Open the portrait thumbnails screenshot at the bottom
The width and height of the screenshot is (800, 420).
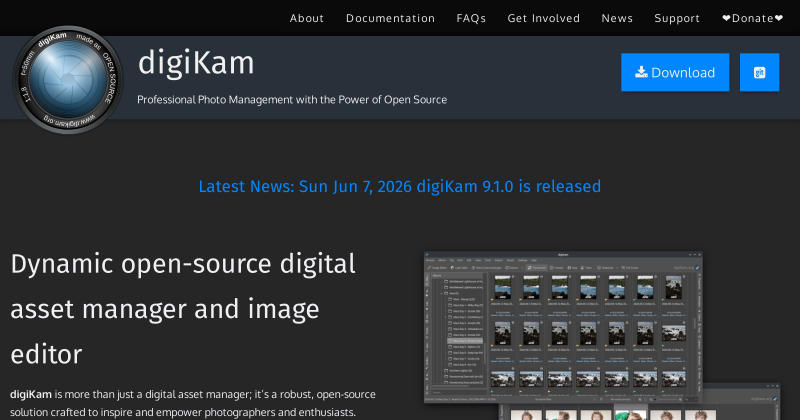[x=639, y=402]
